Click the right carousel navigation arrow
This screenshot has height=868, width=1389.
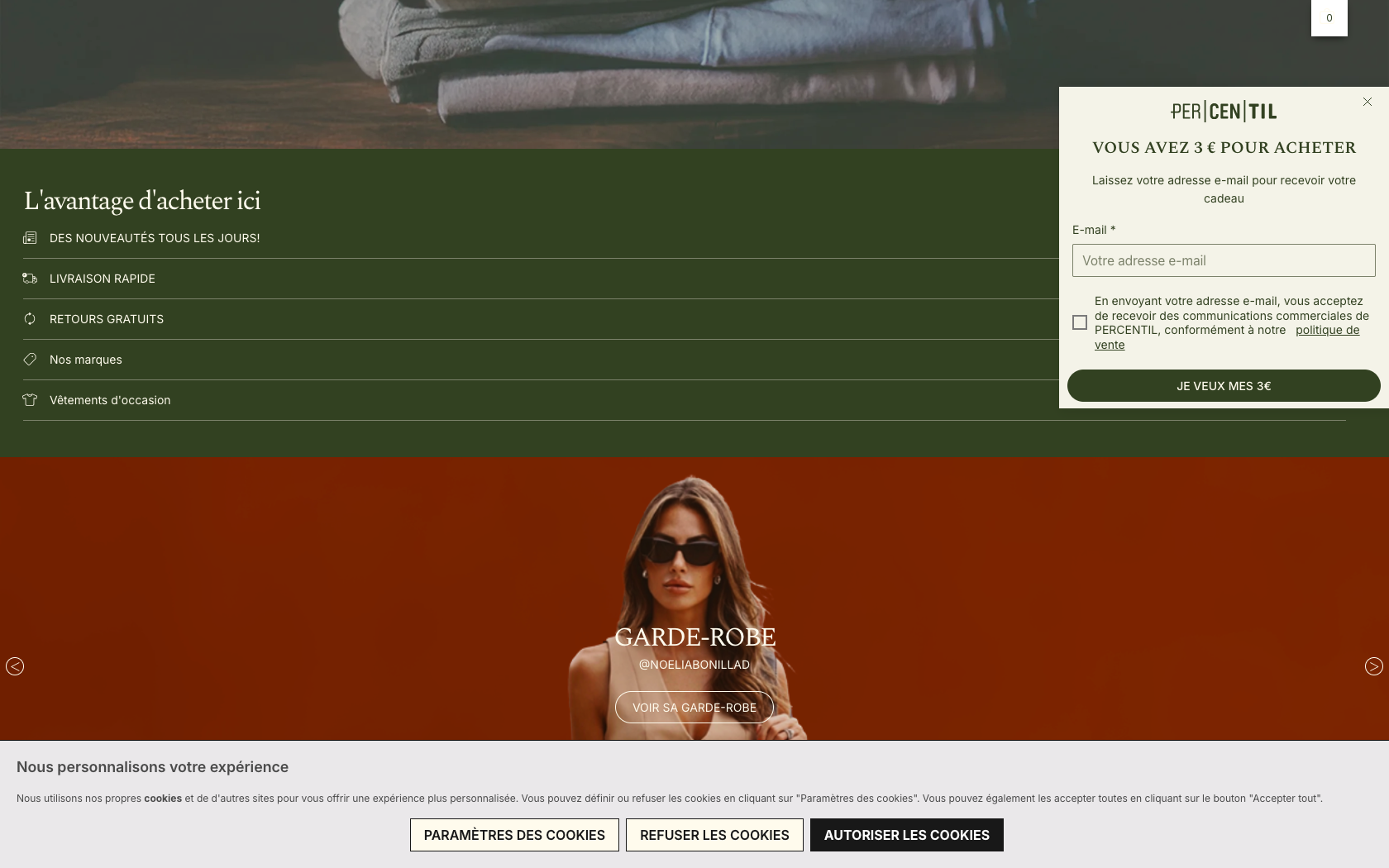coord(1375,666)
